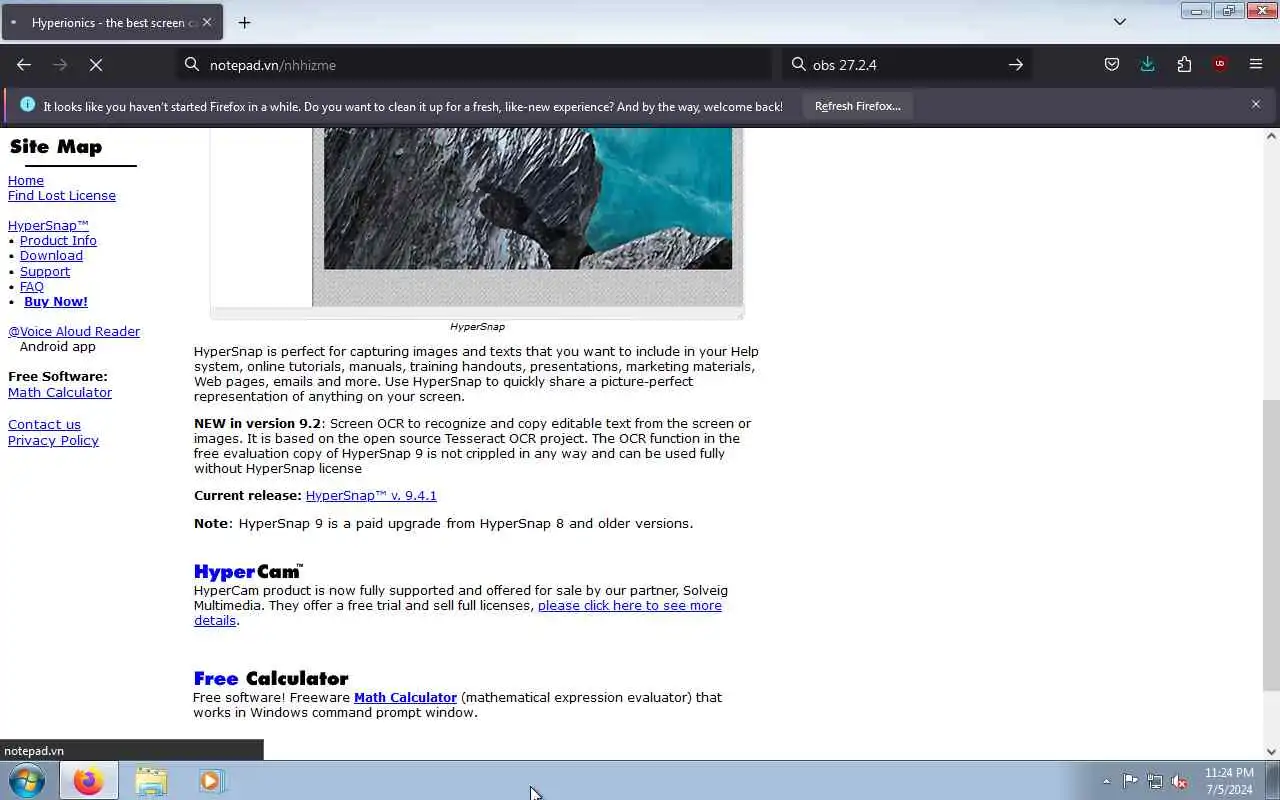Image resolution: width=1280 pixels, height=800 pixels.
Task: Open the Product Info link
Action: (x=58, y=241)
